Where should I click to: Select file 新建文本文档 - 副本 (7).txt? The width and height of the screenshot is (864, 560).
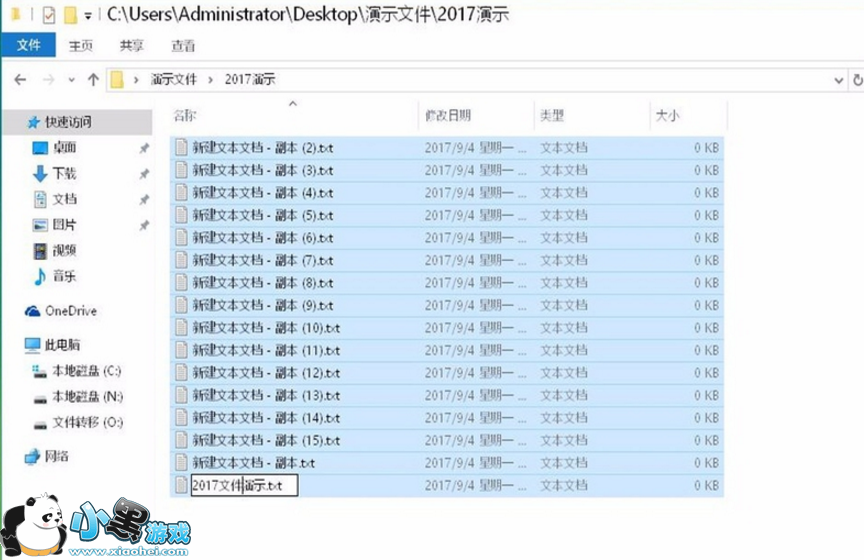coord(447,260)
